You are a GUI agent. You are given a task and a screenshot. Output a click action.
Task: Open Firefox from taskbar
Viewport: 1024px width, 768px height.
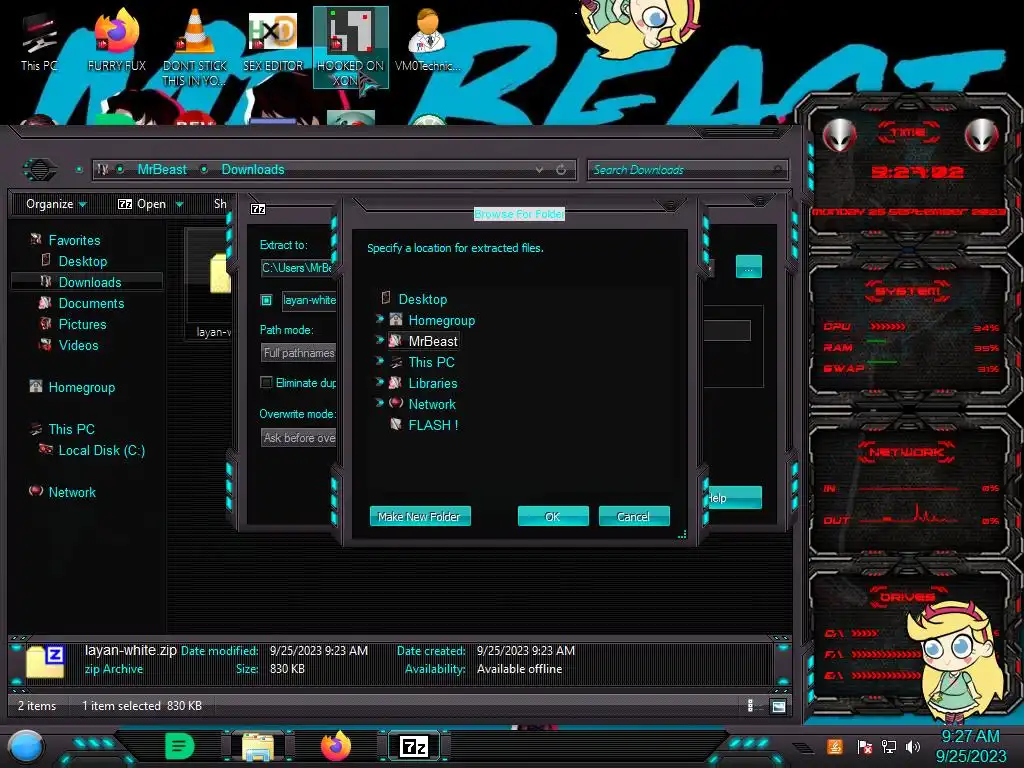pyautogui.click(x=336, y=746)
